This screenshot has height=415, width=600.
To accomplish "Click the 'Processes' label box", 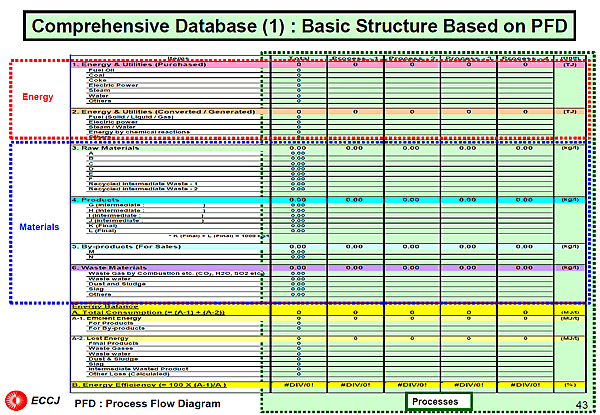I will pyautogui.click(x=439, y=402).
